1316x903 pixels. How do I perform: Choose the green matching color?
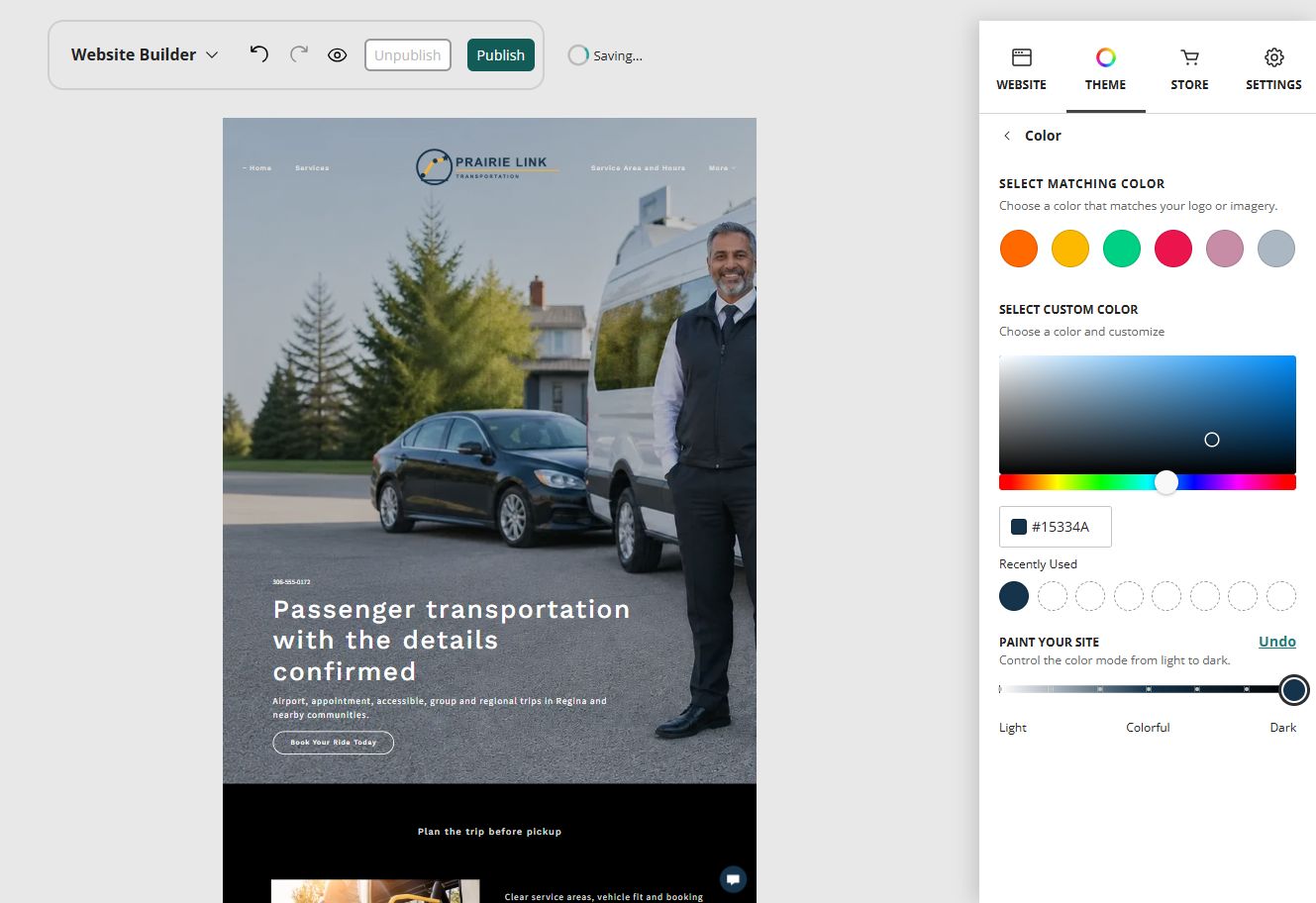(1122, 249)
